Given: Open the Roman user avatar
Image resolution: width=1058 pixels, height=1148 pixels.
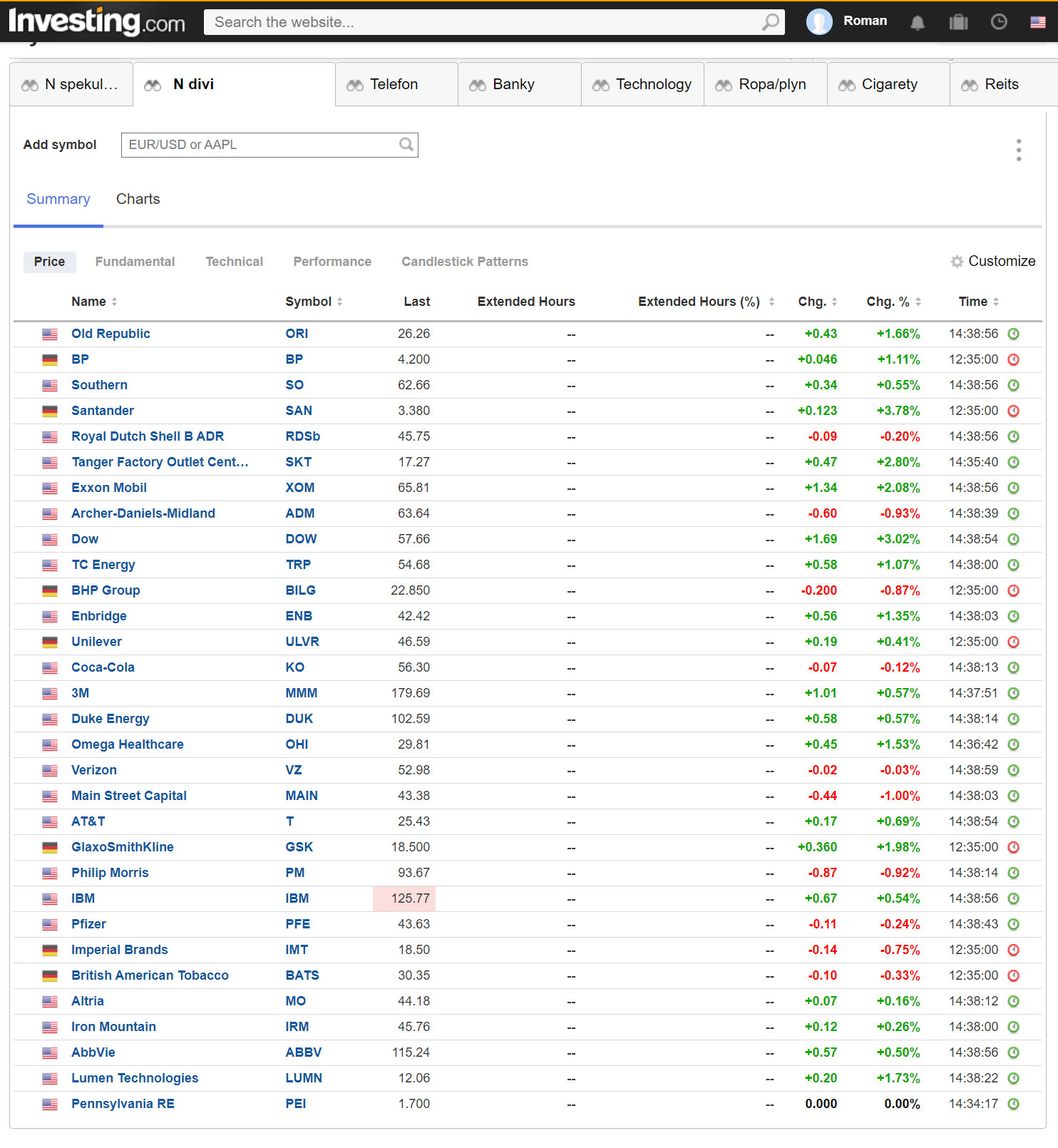Looking at the screenshot, I should 819,21.
